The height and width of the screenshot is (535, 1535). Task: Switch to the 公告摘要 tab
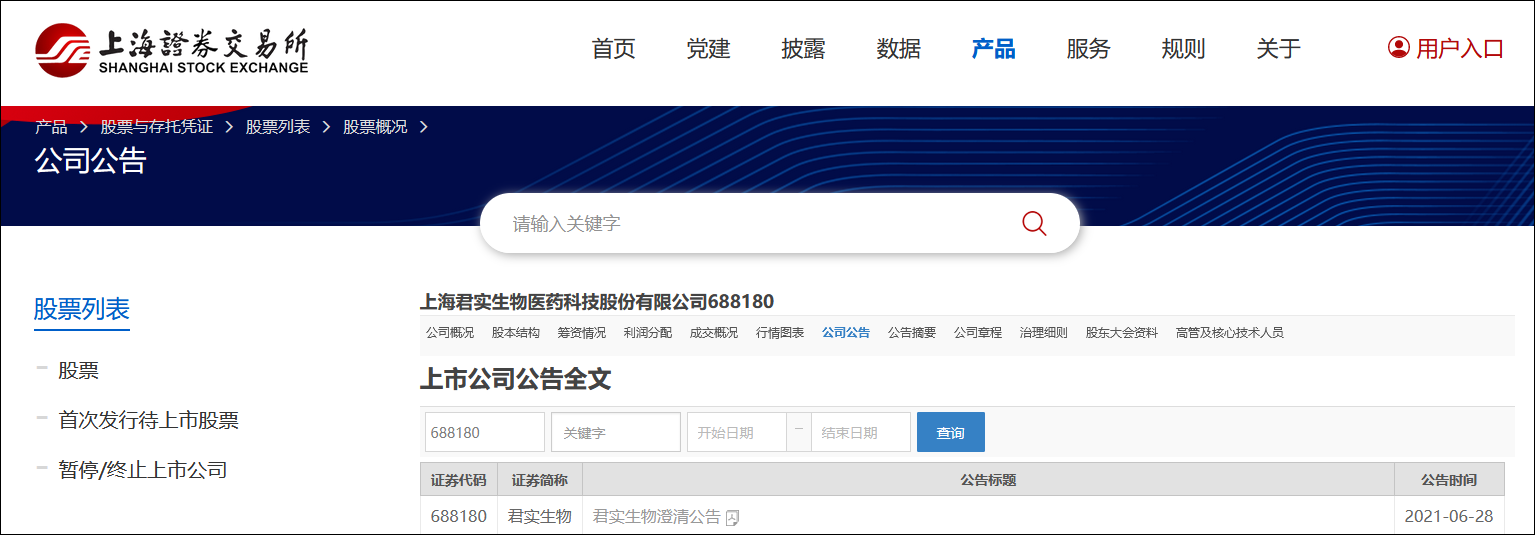(x=912, y=333)
